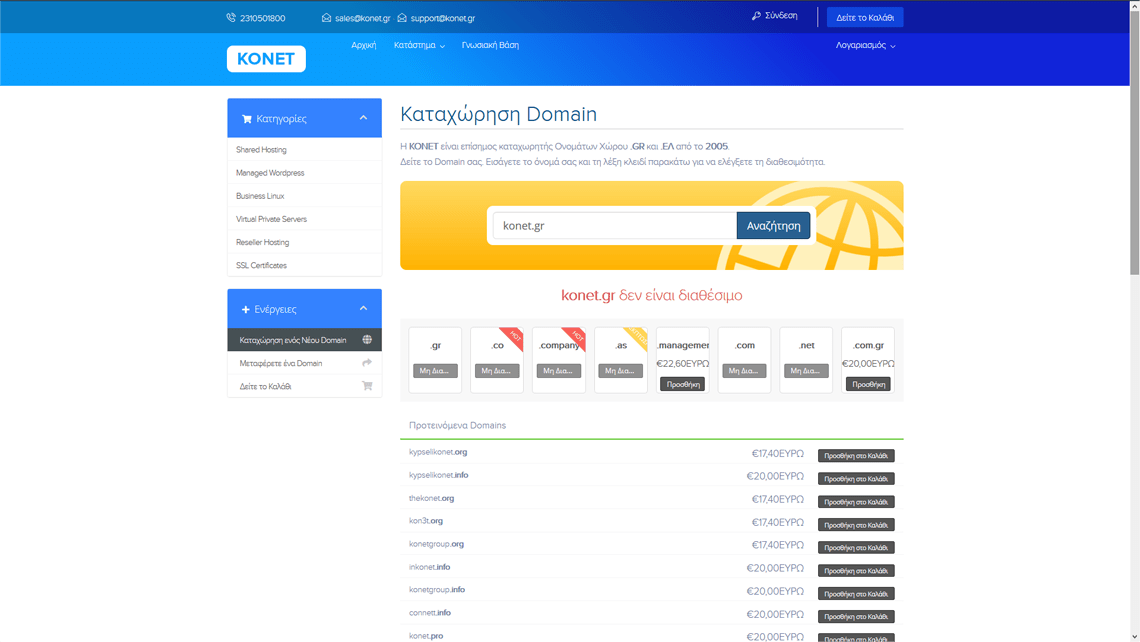Image resolution: width=1140 pixels, height=642 pixels.
Task: Select Business Linux category
Action: pyautogui.click(x=305, y=196)
